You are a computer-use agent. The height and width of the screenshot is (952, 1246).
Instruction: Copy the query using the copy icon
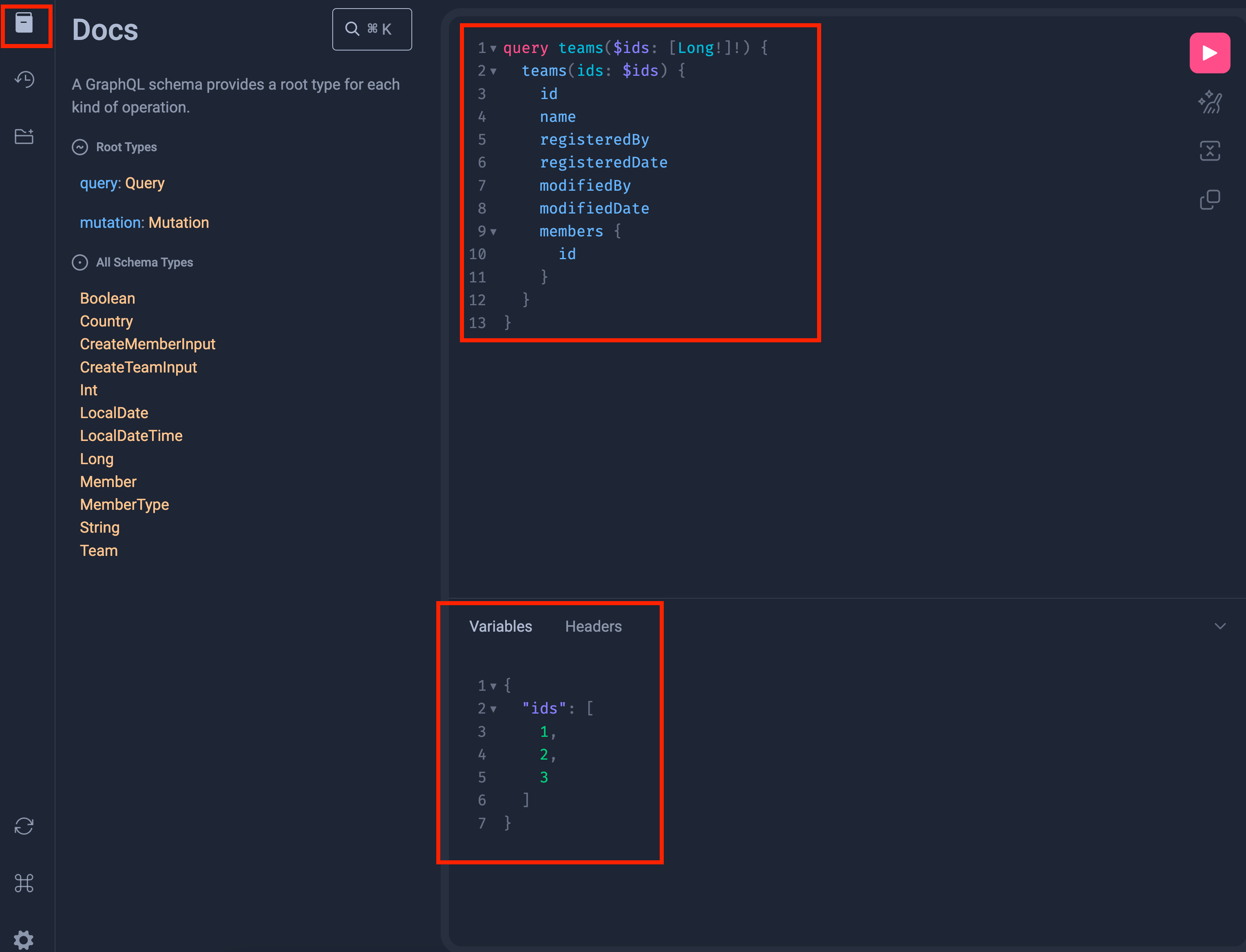(1209, 199)
